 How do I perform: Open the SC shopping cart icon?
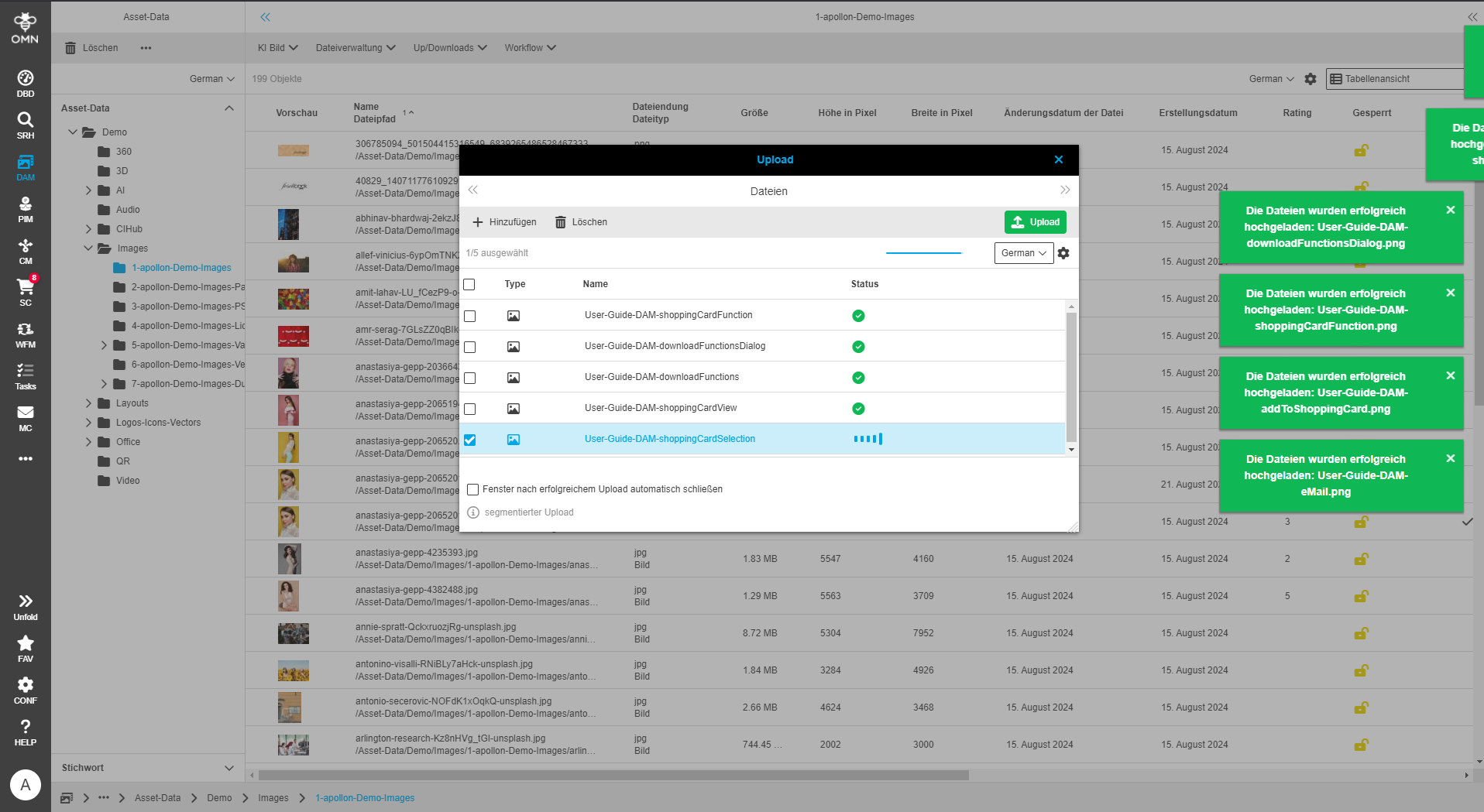click(26, 292)
